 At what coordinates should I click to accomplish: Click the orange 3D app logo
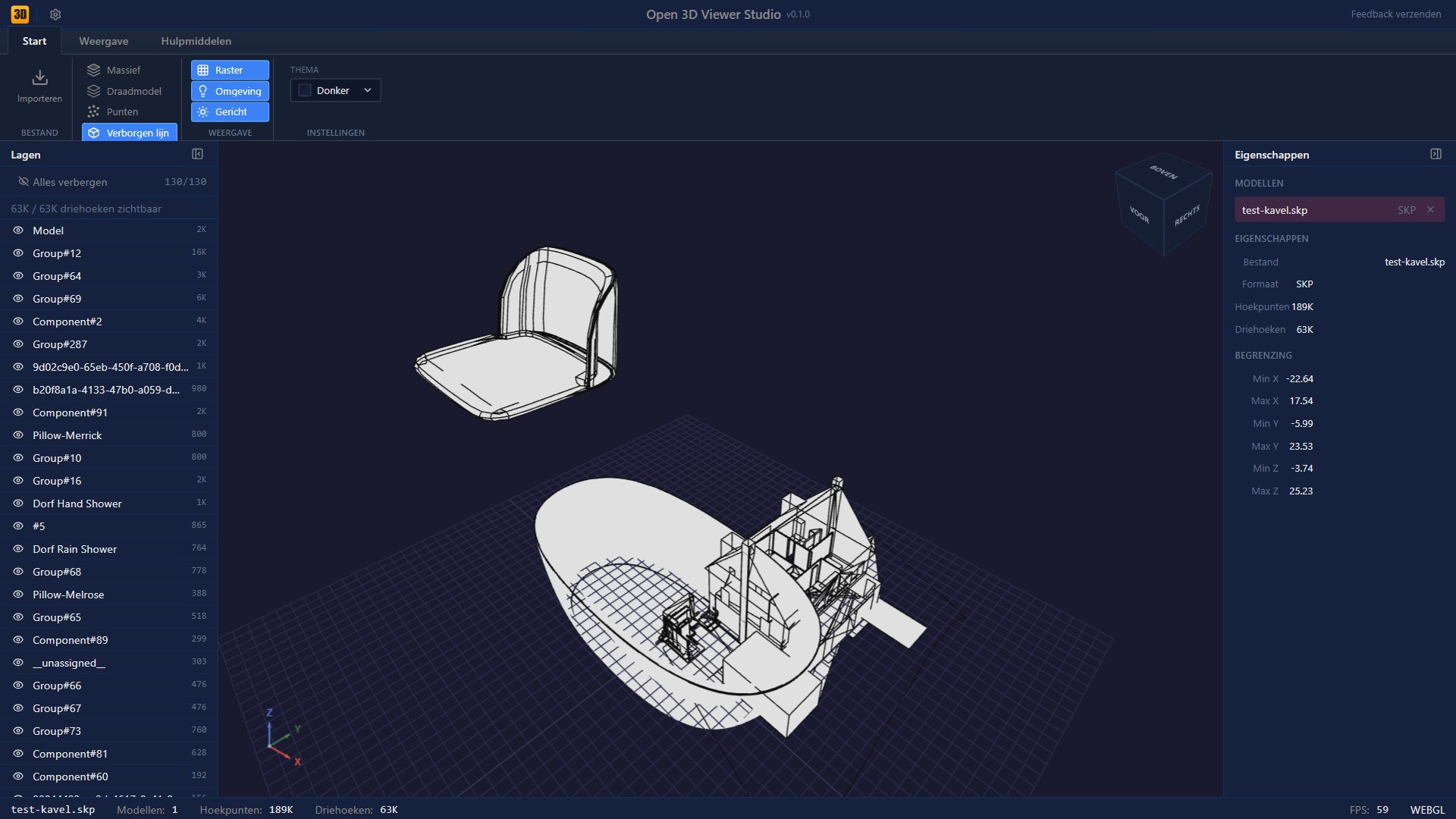click(x=20, y=14)
